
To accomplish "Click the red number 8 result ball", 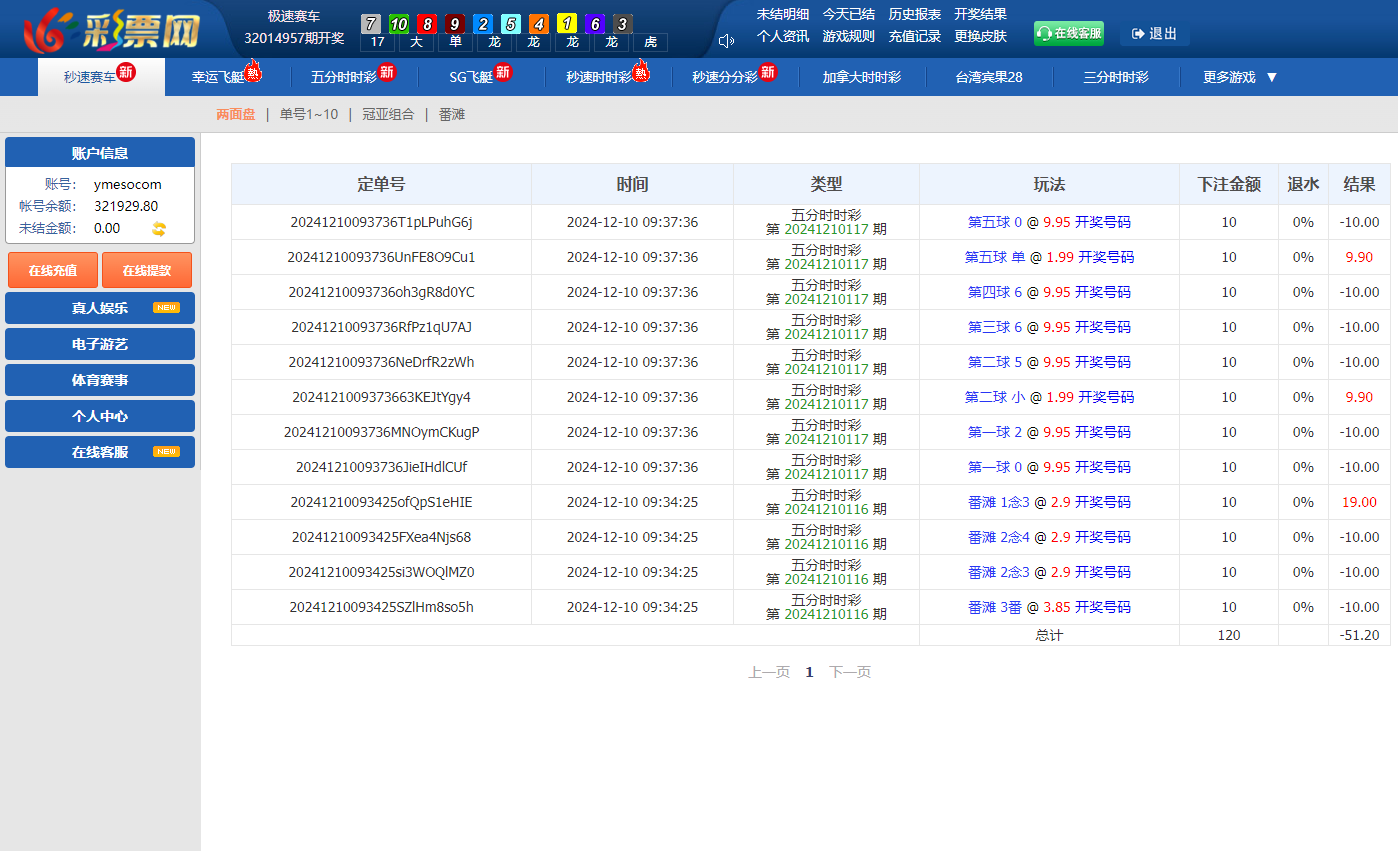I will tap(427, 24).
